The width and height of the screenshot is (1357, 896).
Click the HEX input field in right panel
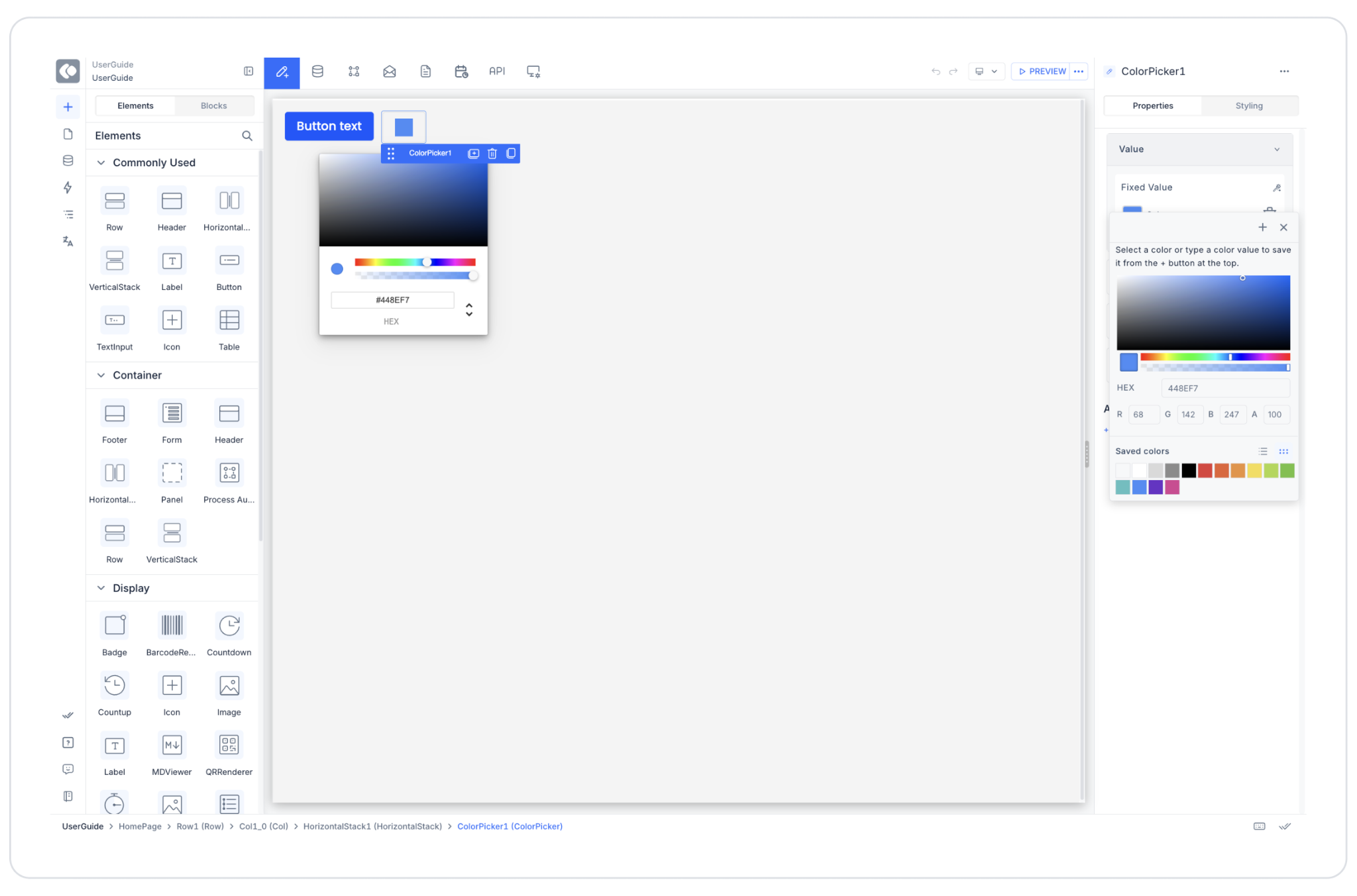1224,389
